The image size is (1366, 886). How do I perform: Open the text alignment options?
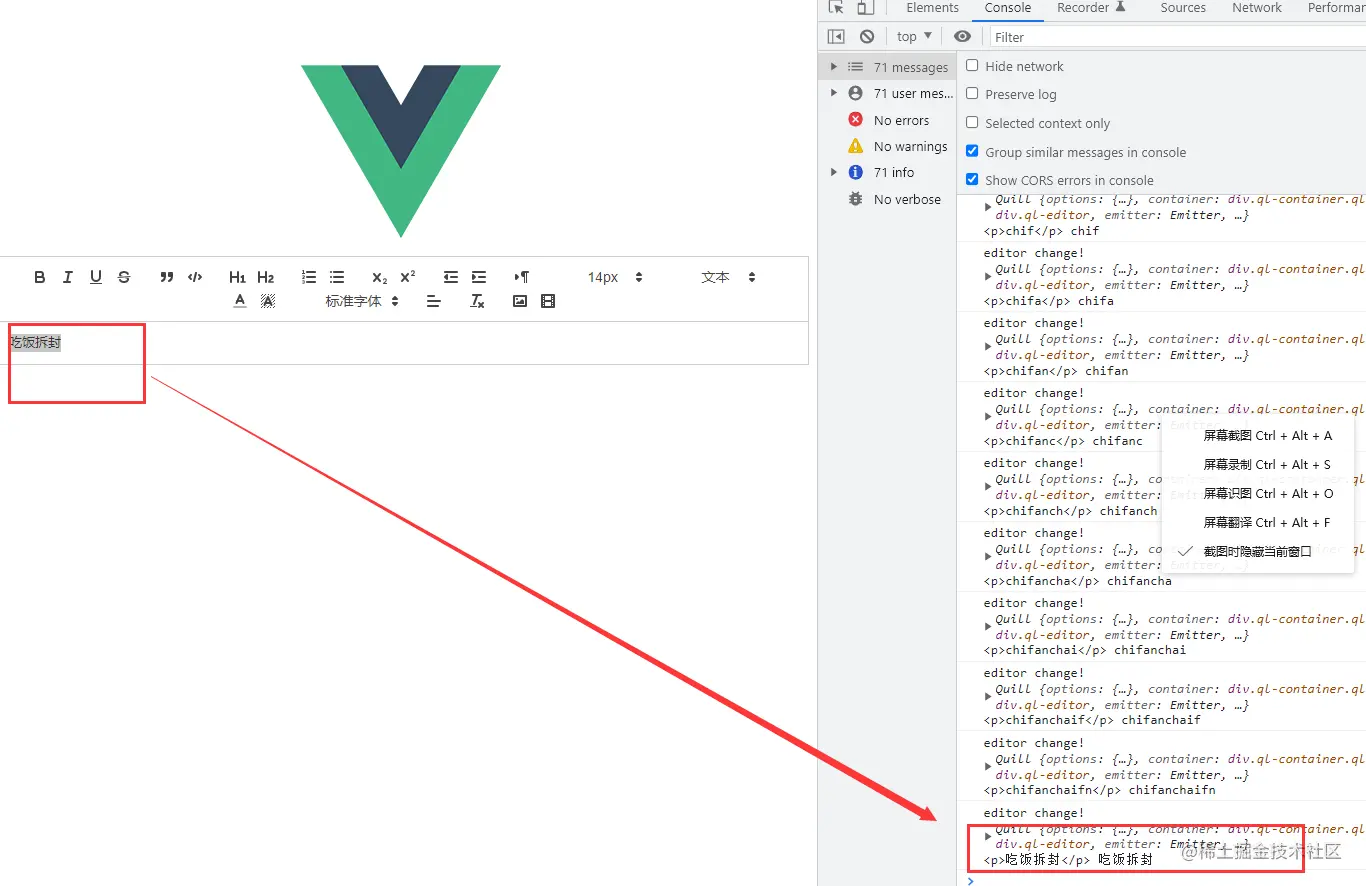433,301
